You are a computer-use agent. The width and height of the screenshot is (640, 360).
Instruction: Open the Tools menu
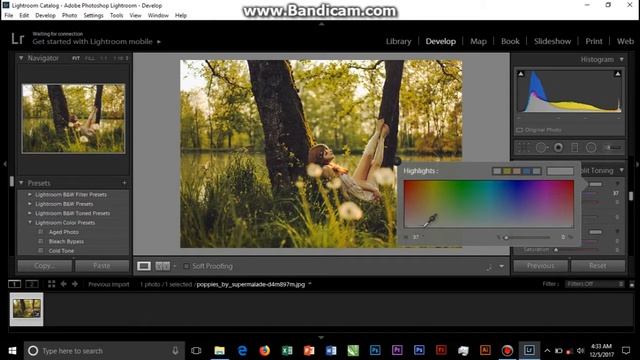coord(116,16)
